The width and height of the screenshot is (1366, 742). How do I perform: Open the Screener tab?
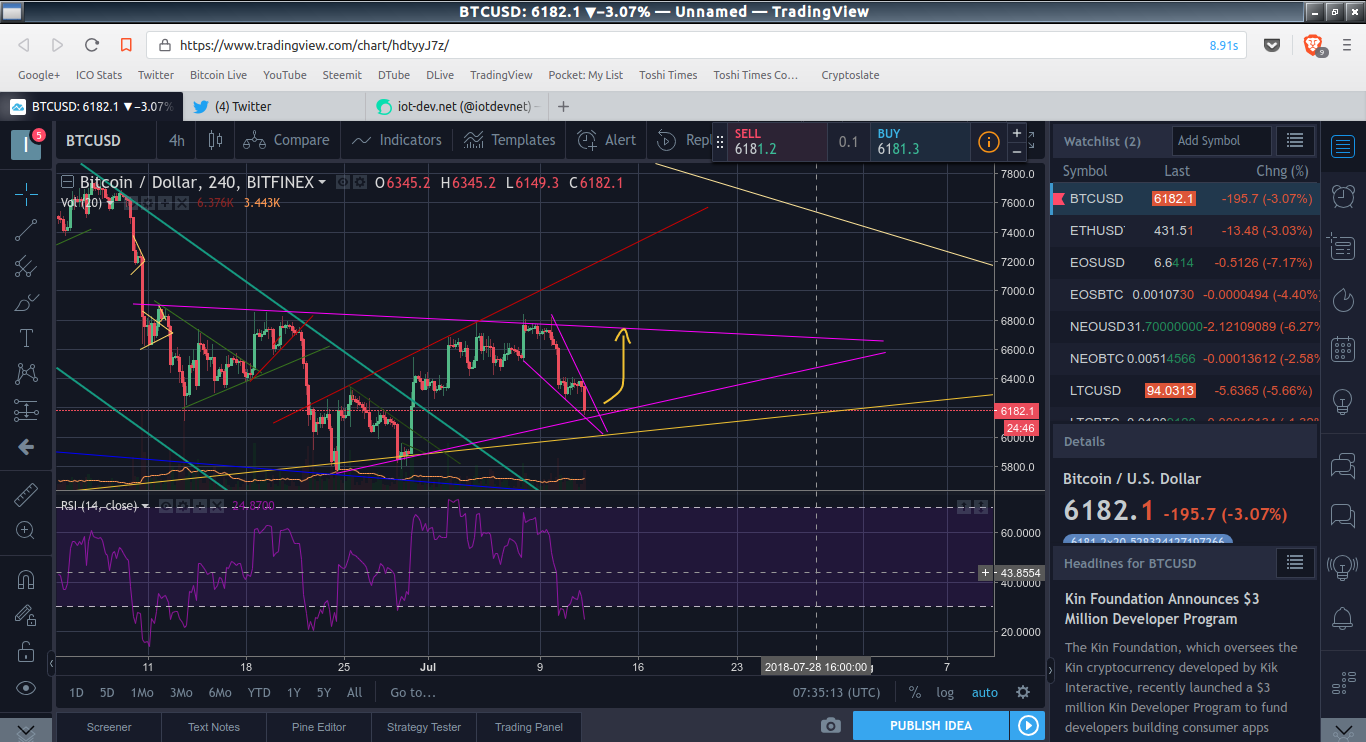click(x=109, y=727)
